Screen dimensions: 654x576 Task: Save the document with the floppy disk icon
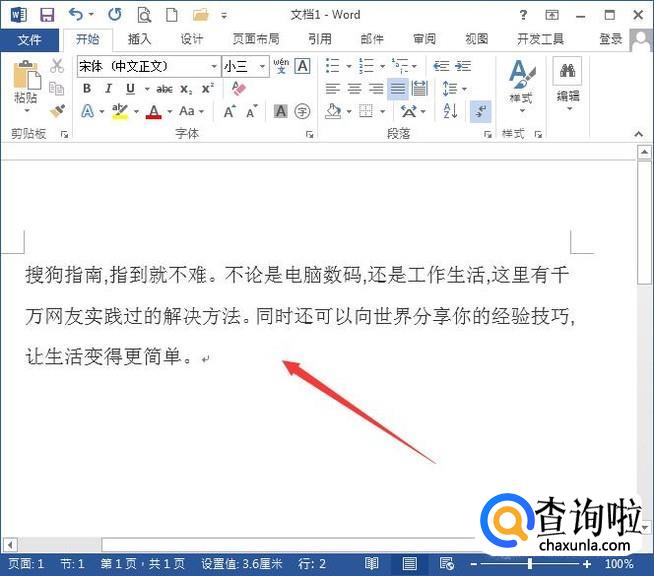tap(46, 15)
